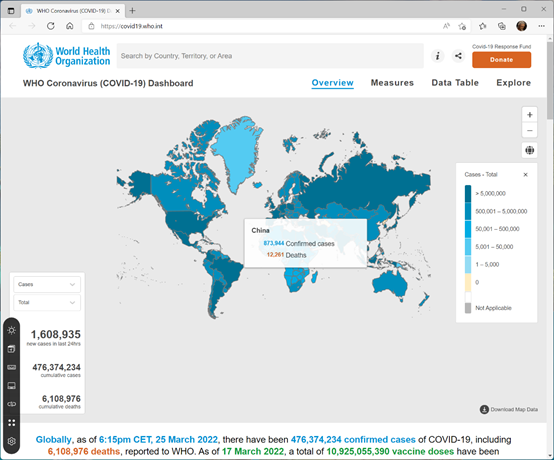Click Australia on the world map
Viewport: 554px width, 460px height.
(389, 284)
